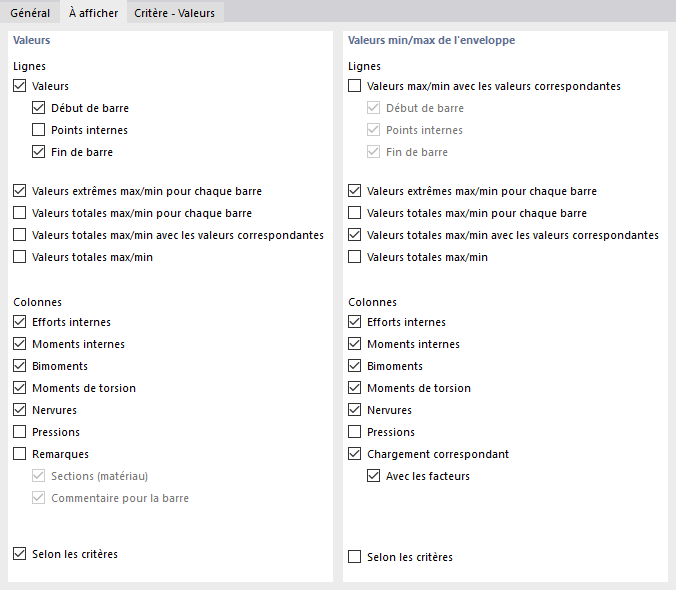Enable envelope Valeurs max/min avec valeurs correspondantes
This screenshot has height=590, width=676.
355,87
